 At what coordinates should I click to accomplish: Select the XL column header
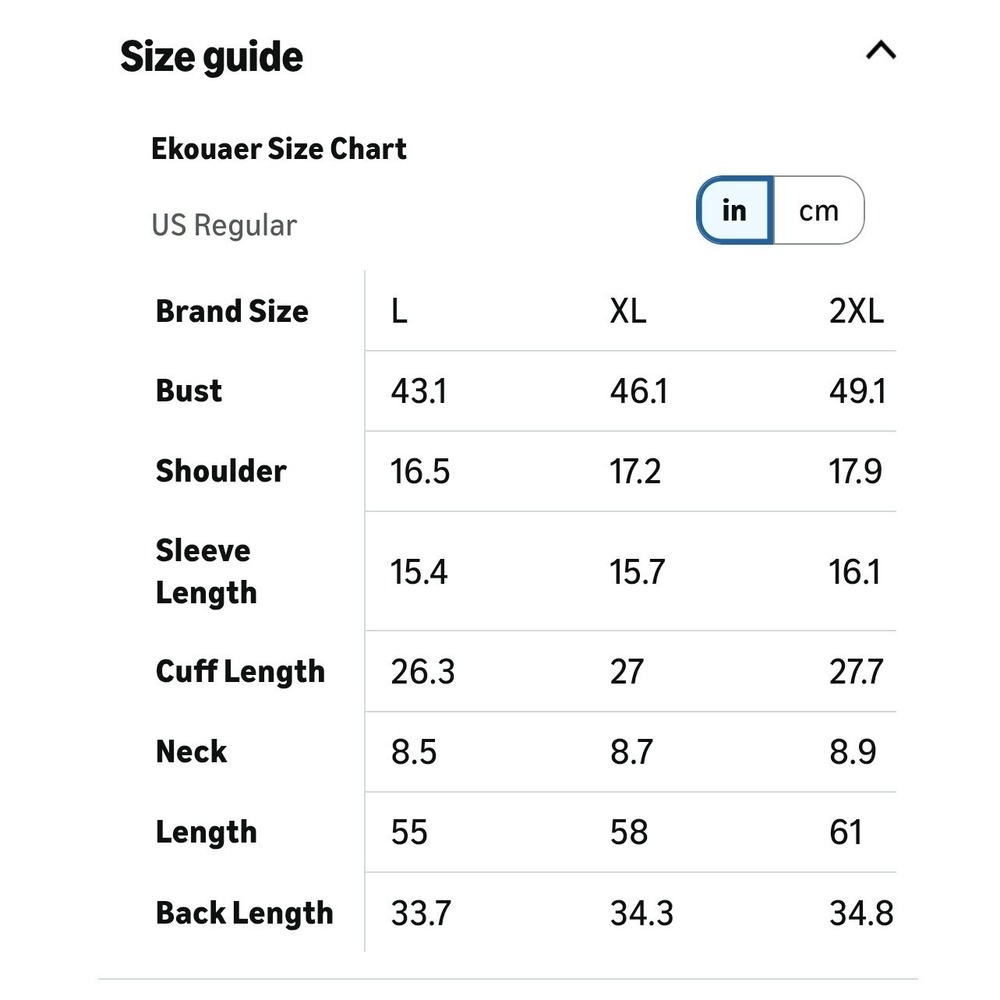tap(628, 312)
